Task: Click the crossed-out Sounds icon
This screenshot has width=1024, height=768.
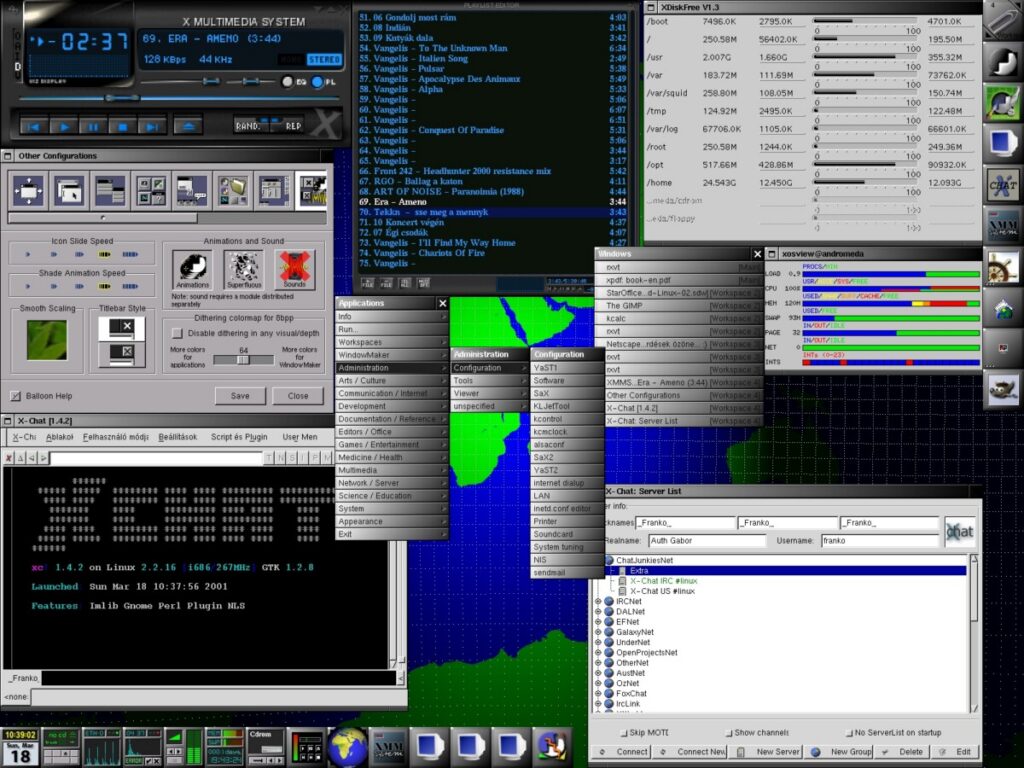Action: (x=294, y=269)
